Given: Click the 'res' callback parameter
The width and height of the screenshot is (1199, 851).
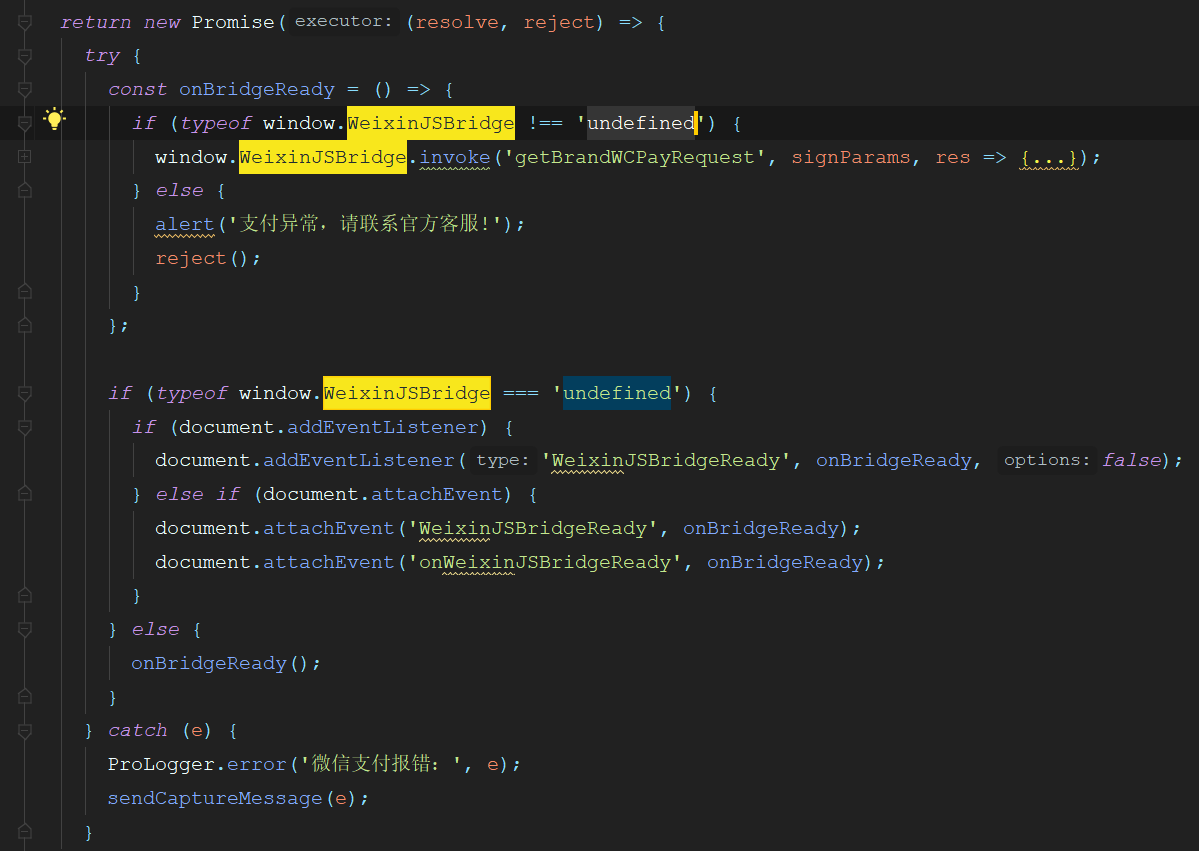Looking at the screenshot, I should pos(953,158).
